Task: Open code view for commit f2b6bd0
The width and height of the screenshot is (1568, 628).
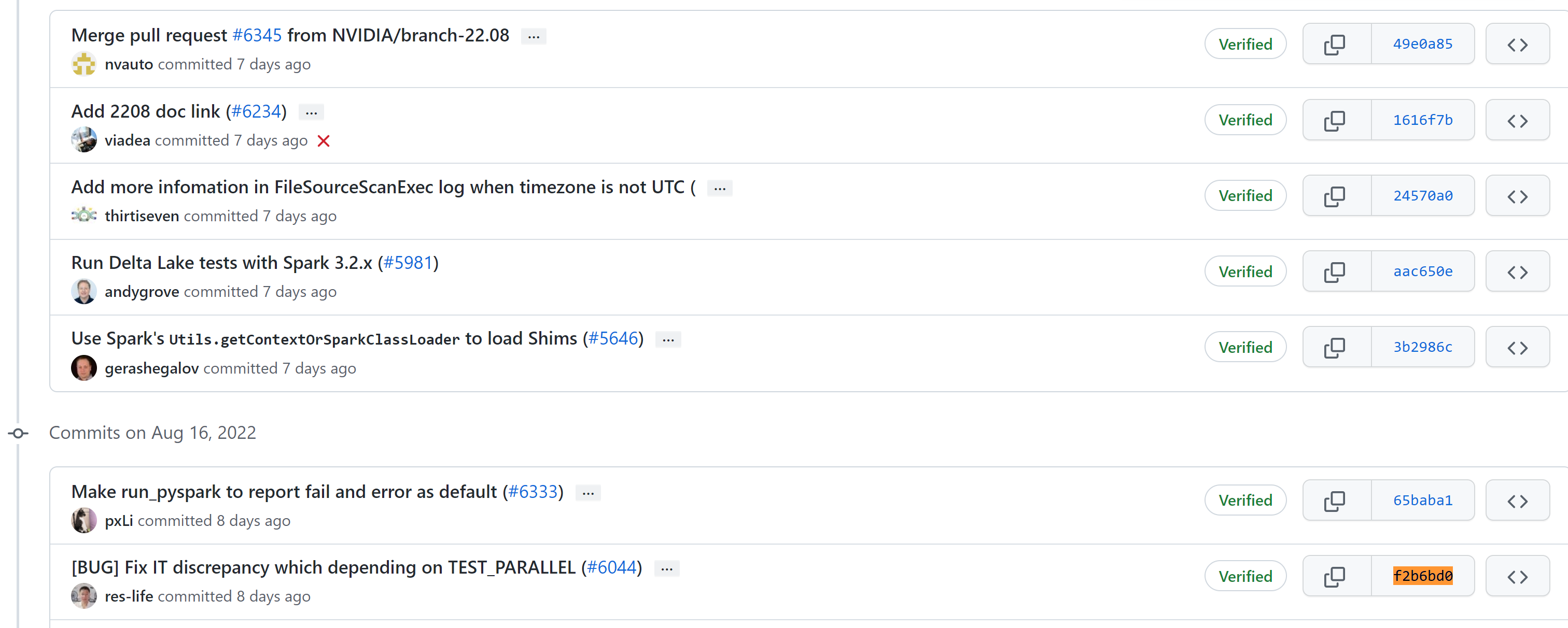Action: pos(1518,576)
